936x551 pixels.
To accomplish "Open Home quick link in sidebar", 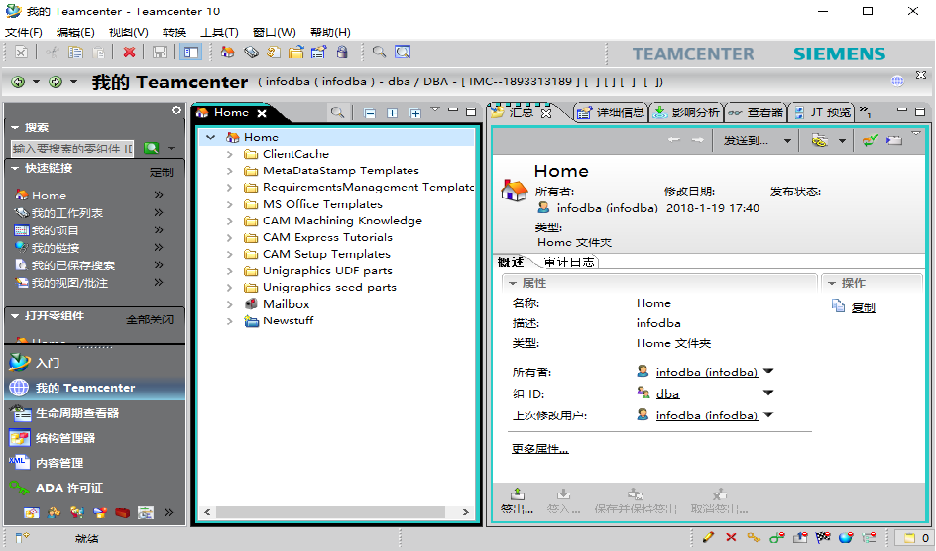I will pos(49,195).
